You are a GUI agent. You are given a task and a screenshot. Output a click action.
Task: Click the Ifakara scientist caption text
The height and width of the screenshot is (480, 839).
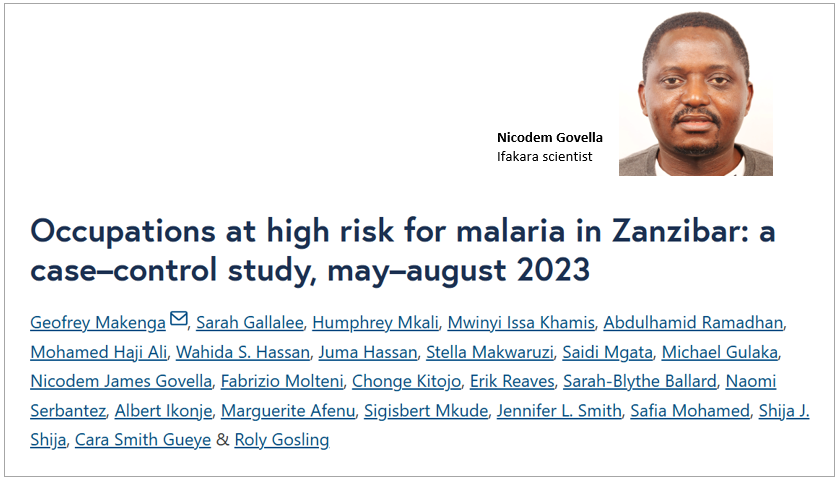click(544, 156)
